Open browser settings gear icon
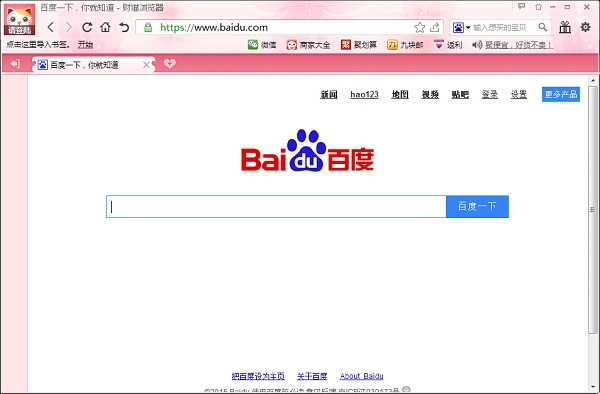Viewport: 600px width, 394px height. (585, 27)
